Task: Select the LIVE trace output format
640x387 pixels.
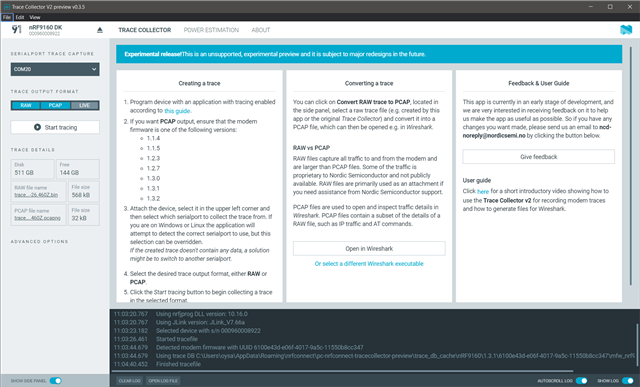Action: point(84,105)
